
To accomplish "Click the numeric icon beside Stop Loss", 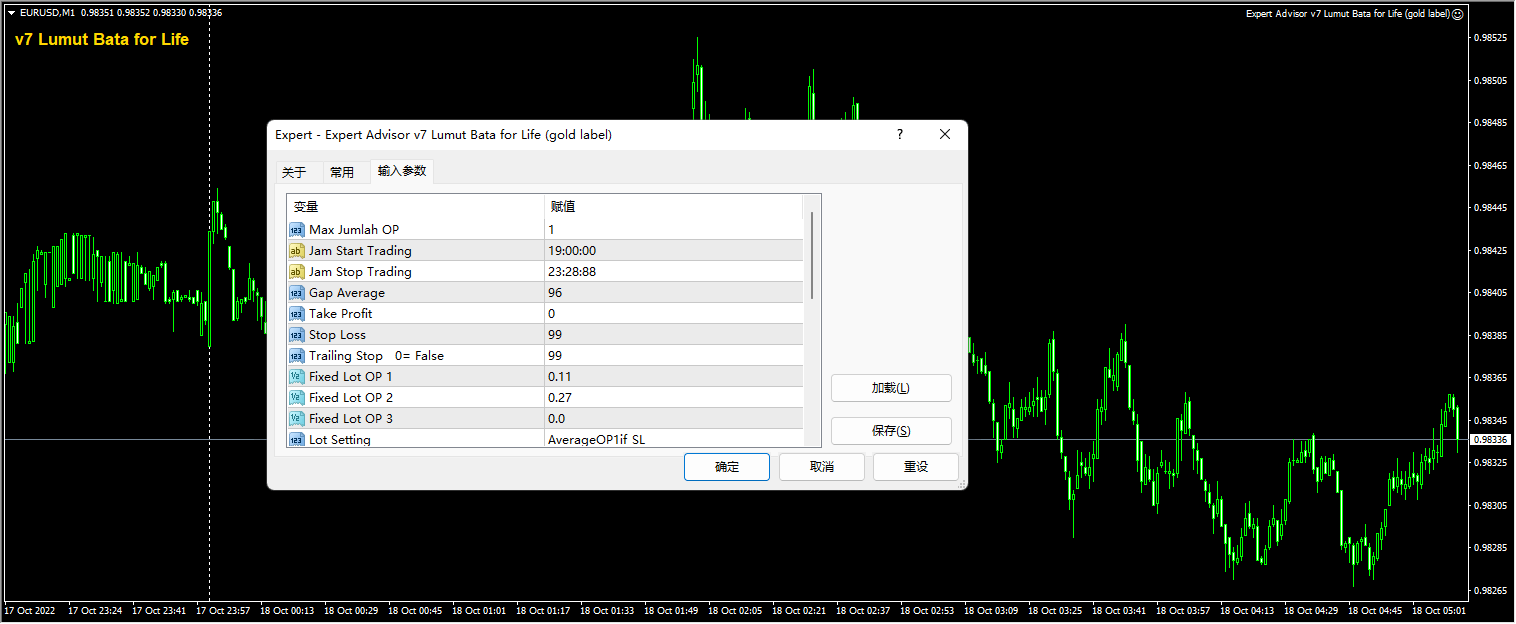I will [x=296, y=334].
